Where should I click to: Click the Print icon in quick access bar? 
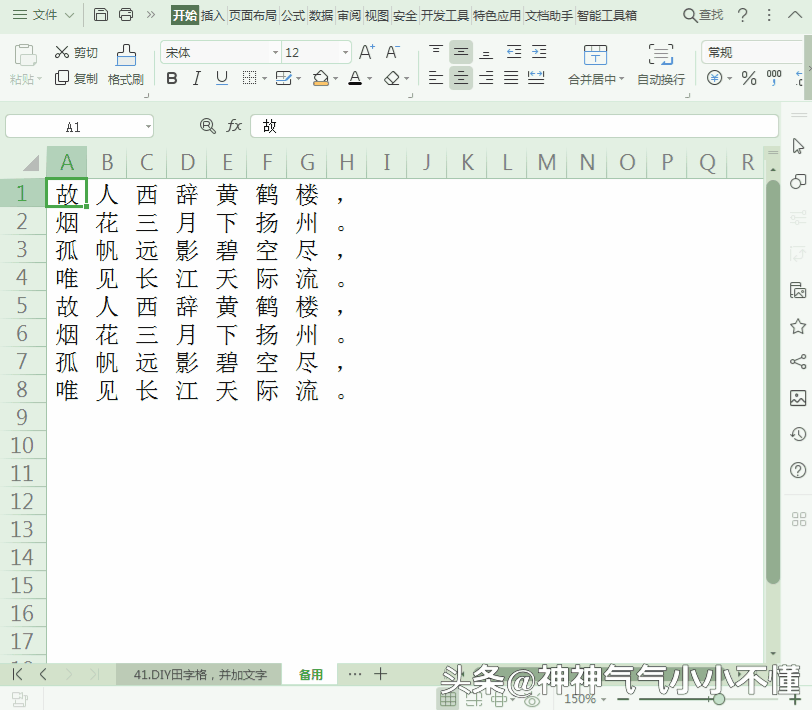coord(126,15)
